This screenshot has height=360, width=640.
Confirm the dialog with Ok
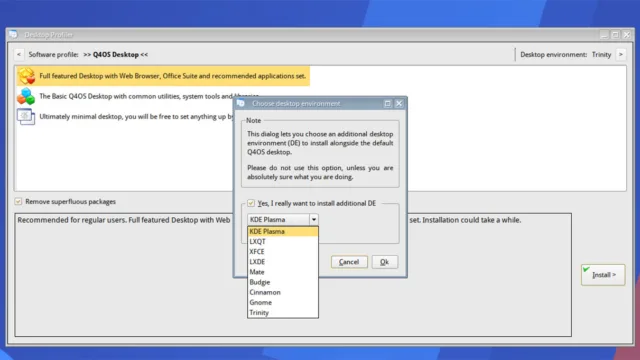point(384,262)
